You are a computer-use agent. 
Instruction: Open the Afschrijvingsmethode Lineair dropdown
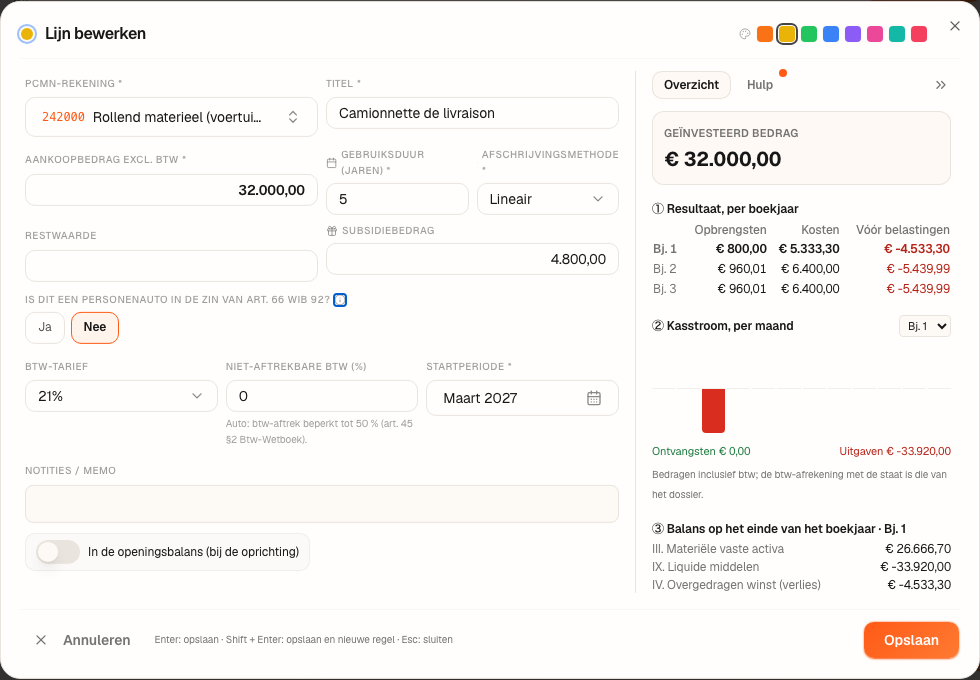tap(548, 199)
